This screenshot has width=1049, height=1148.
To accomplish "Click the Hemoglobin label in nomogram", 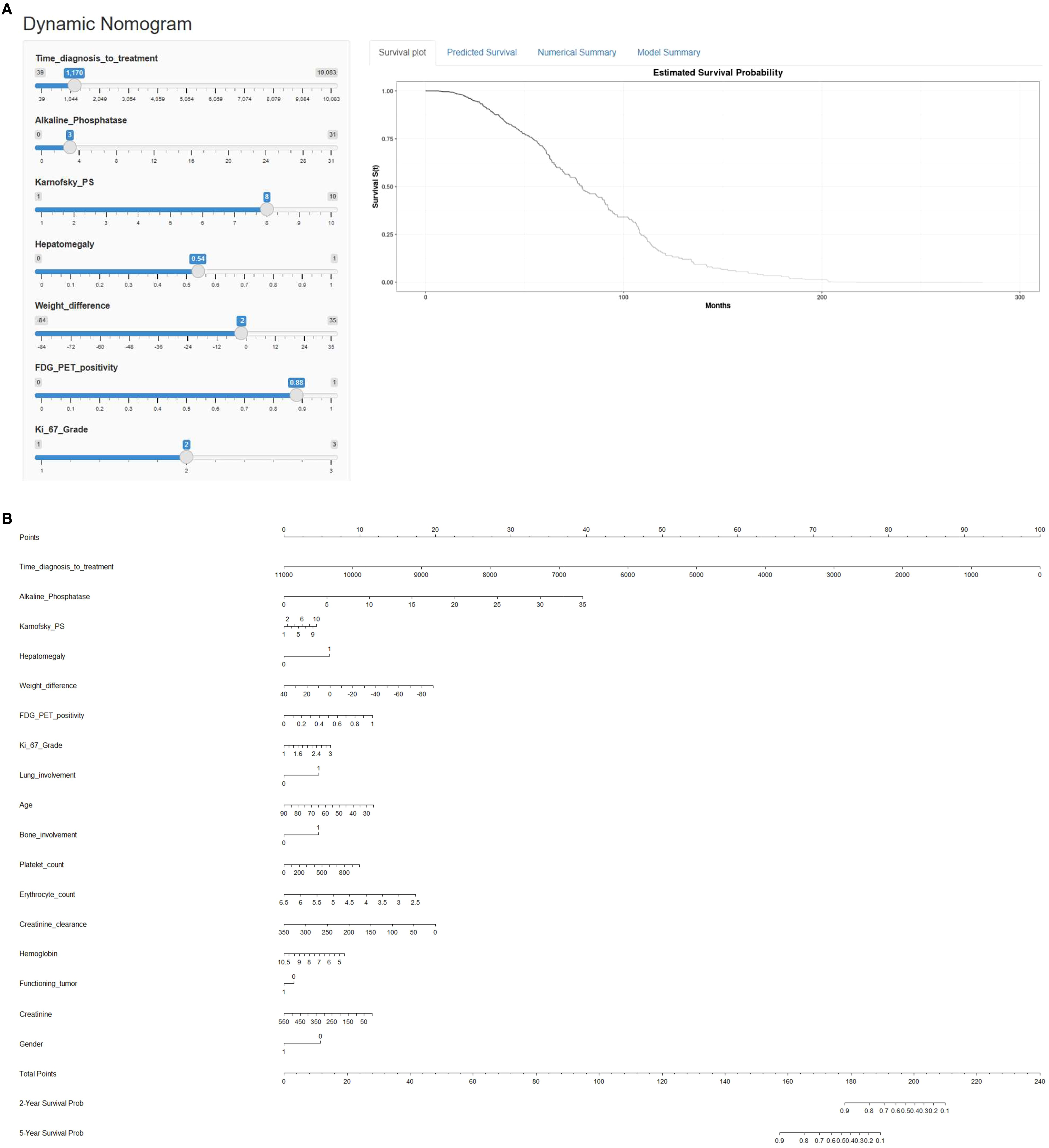I will tap(38, 954).
